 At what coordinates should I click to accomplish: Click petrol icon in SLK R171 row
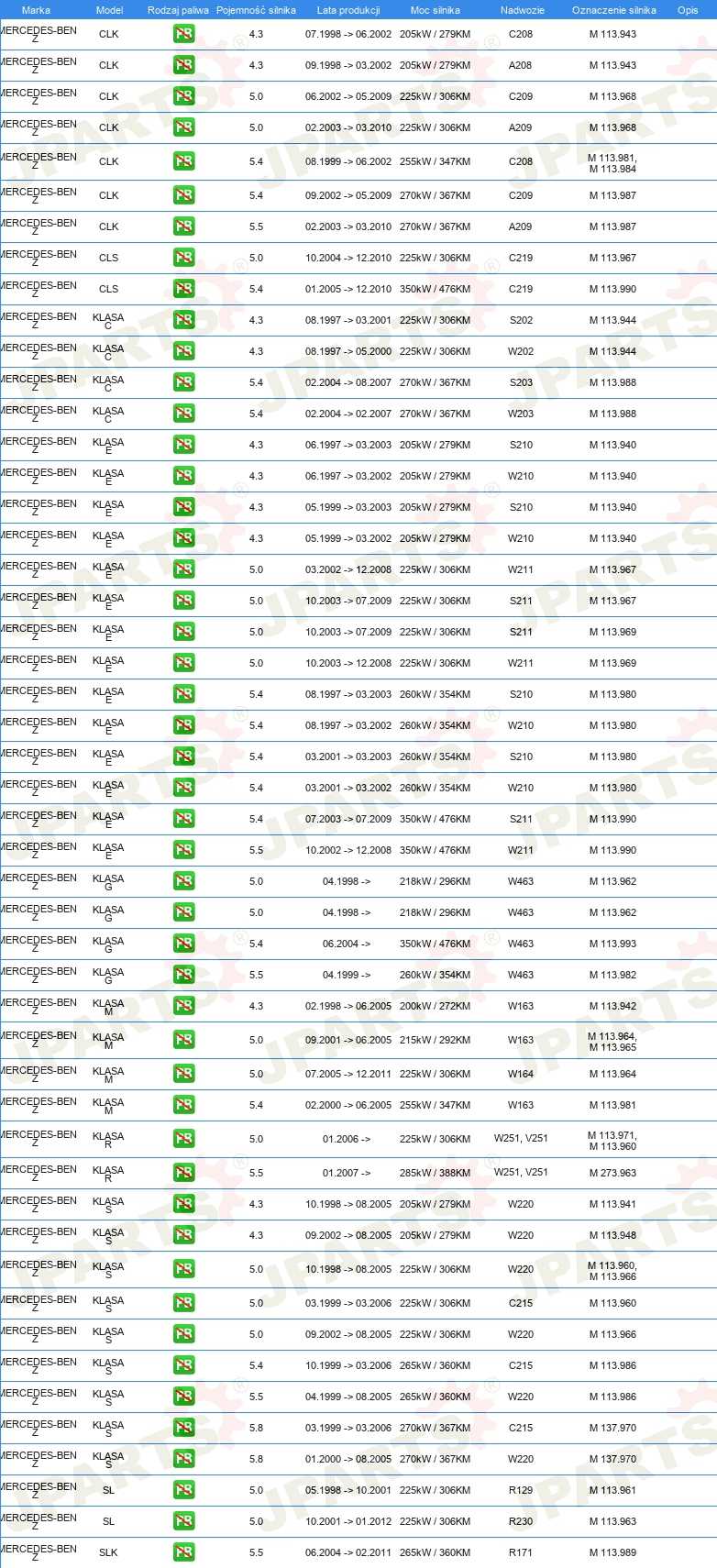(x=183, y=1552)
